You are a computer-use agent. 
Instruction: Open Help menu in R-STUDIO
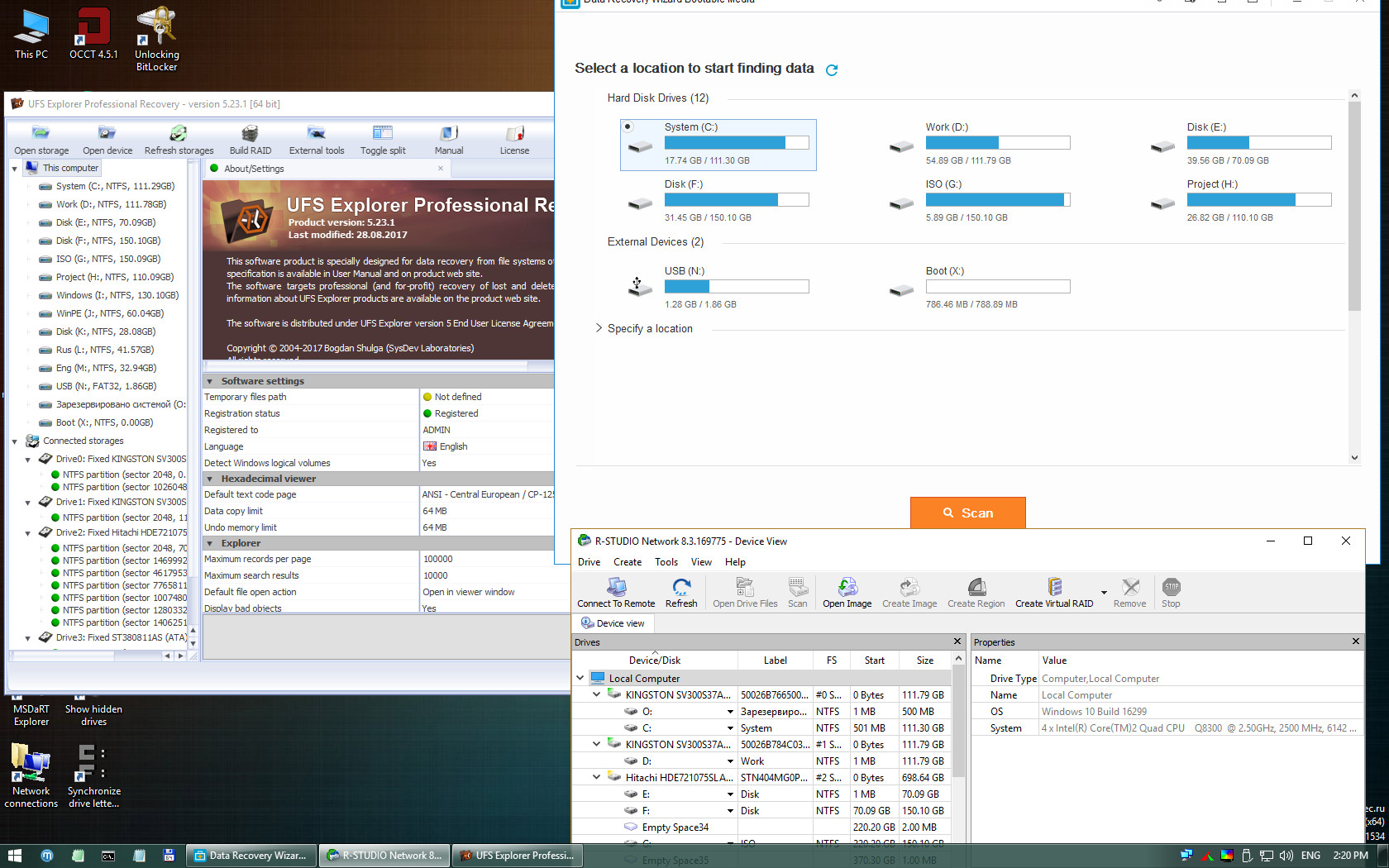pos(735,562)
